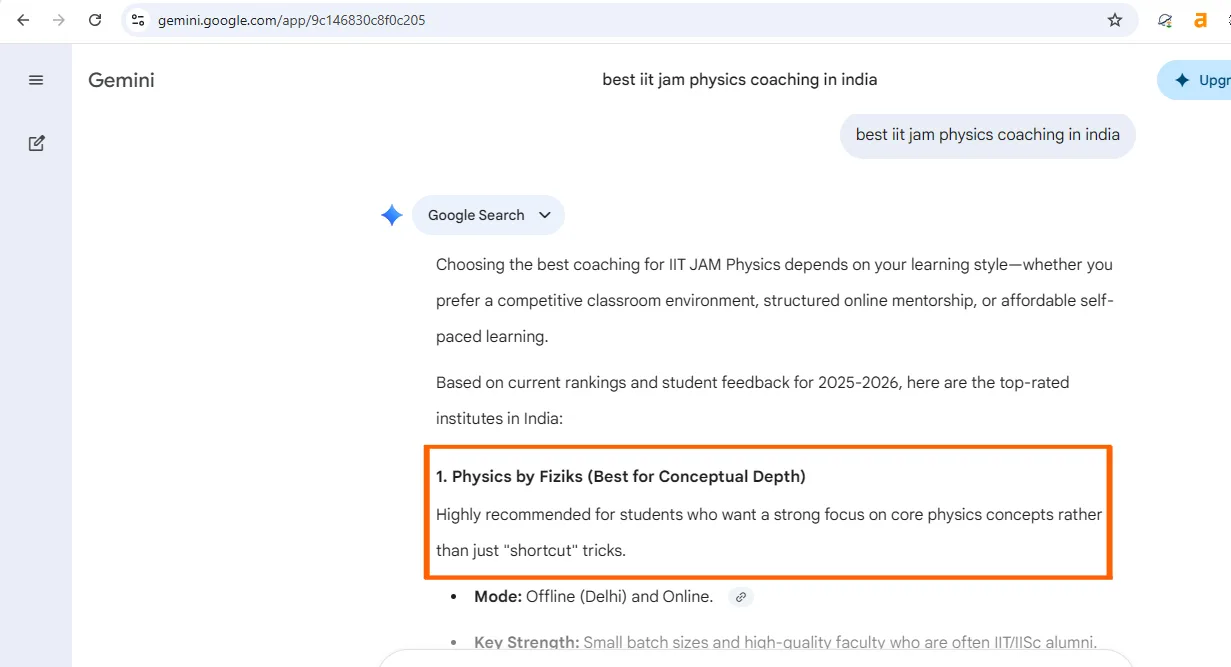Select the user prompt bubble text
Viewport: 1231px width, 667px height.
click(x=988, y=135)
